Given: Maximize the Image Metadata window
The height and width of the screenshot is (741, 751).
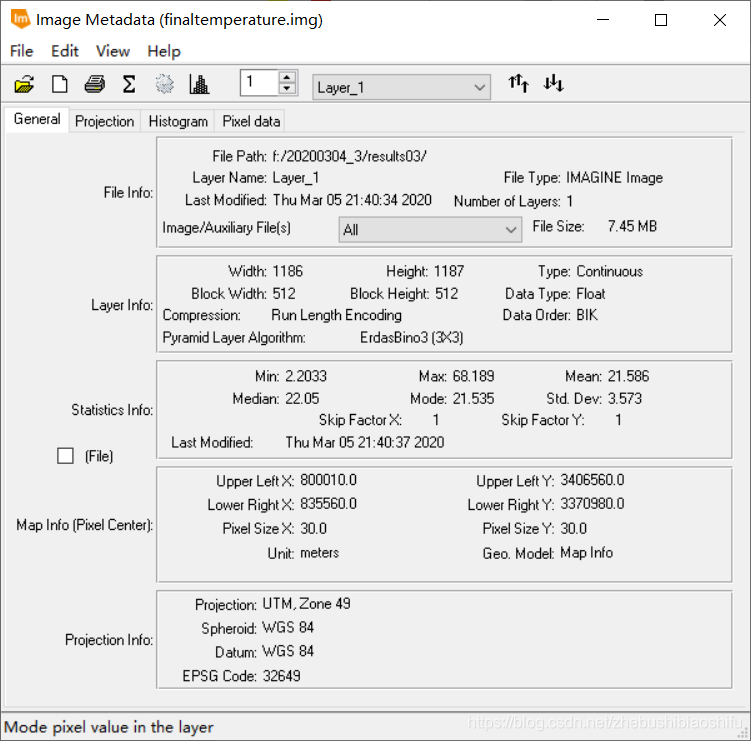Looking at the screenshot, I should pos(661,20).
